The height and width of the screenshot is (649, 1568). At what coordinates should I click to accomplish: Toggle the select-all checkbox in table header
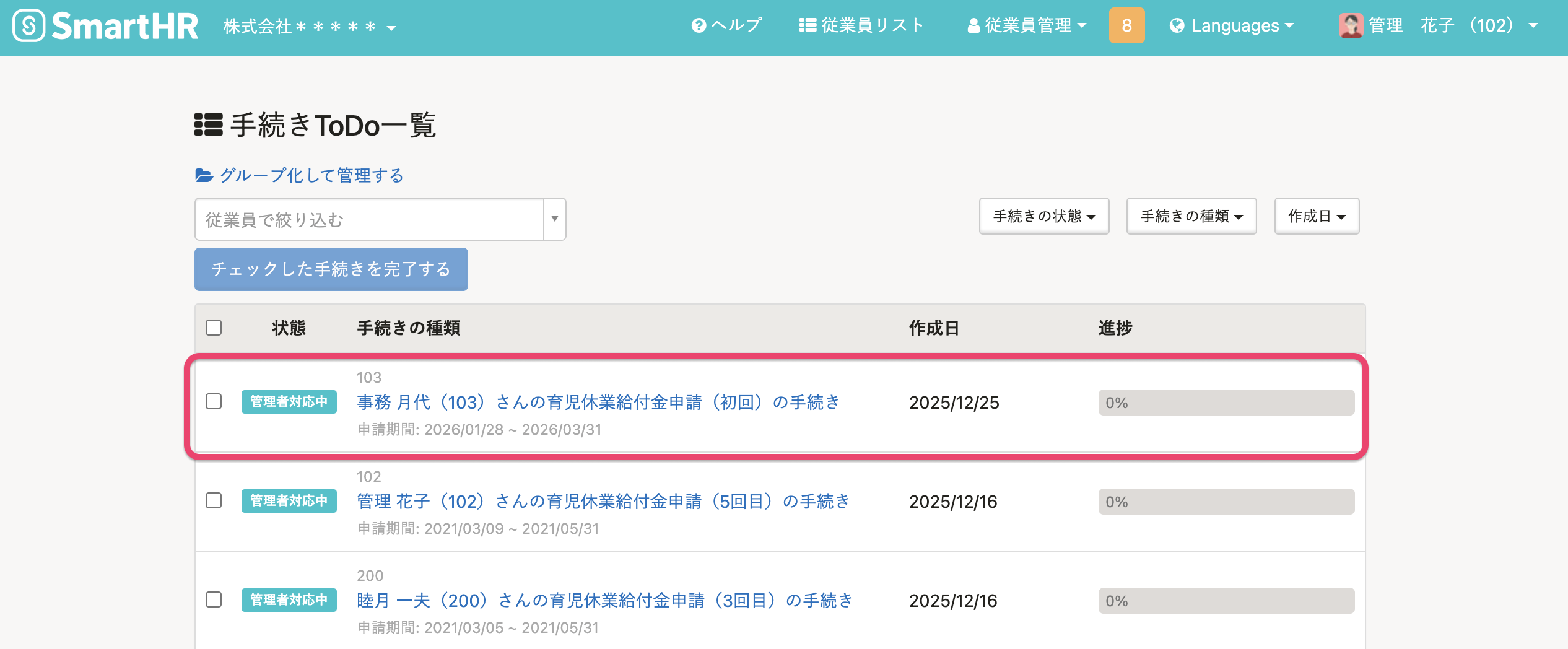(x=214, y=328)
